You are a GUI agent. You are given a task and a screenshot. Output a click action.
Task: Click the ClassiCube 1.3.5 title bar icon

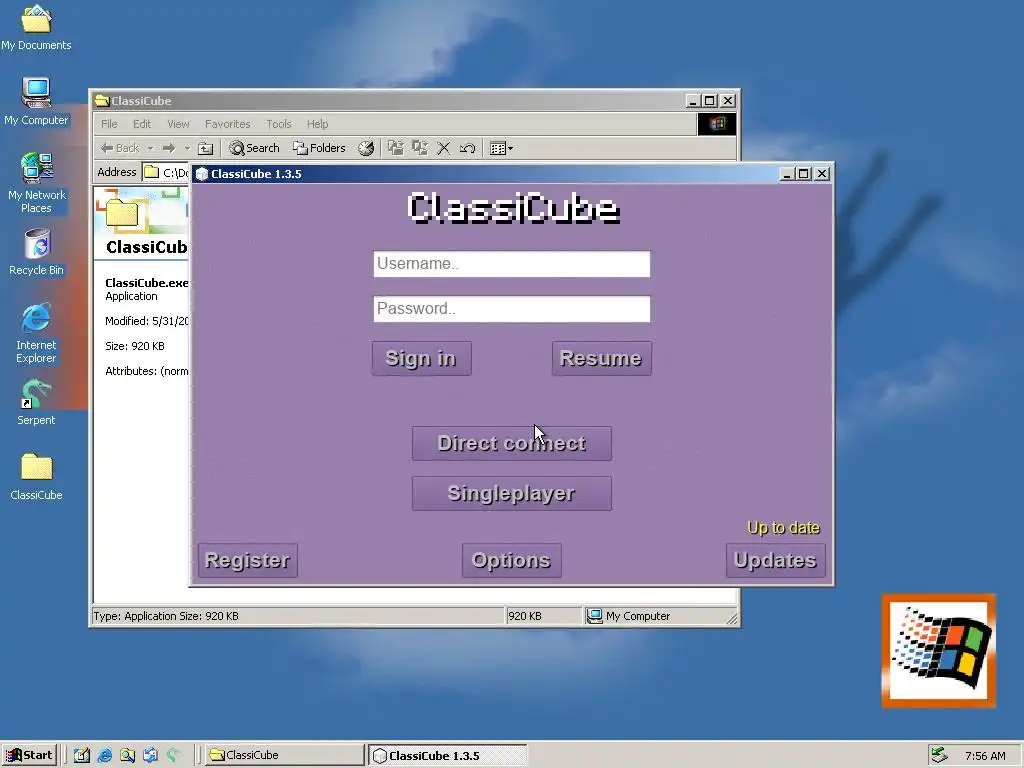tap(202, 174)
